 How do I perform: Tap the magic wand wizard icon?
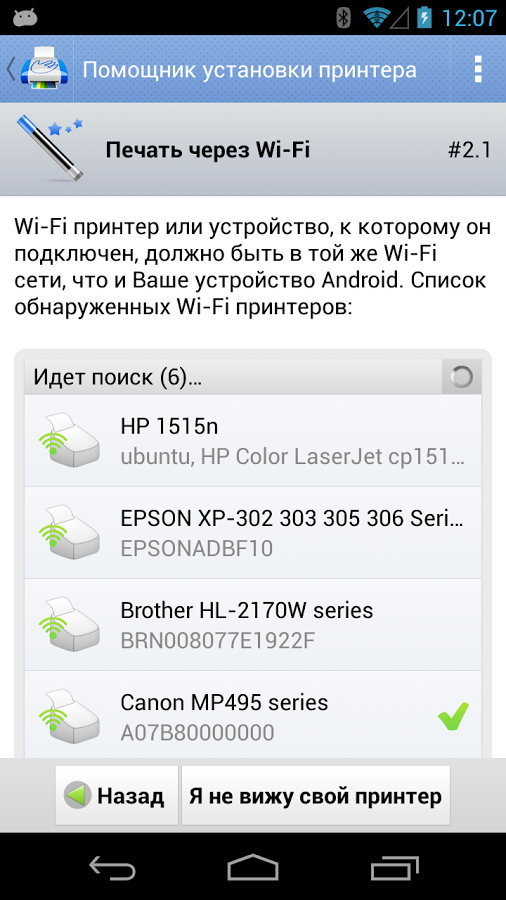(50, 148)
